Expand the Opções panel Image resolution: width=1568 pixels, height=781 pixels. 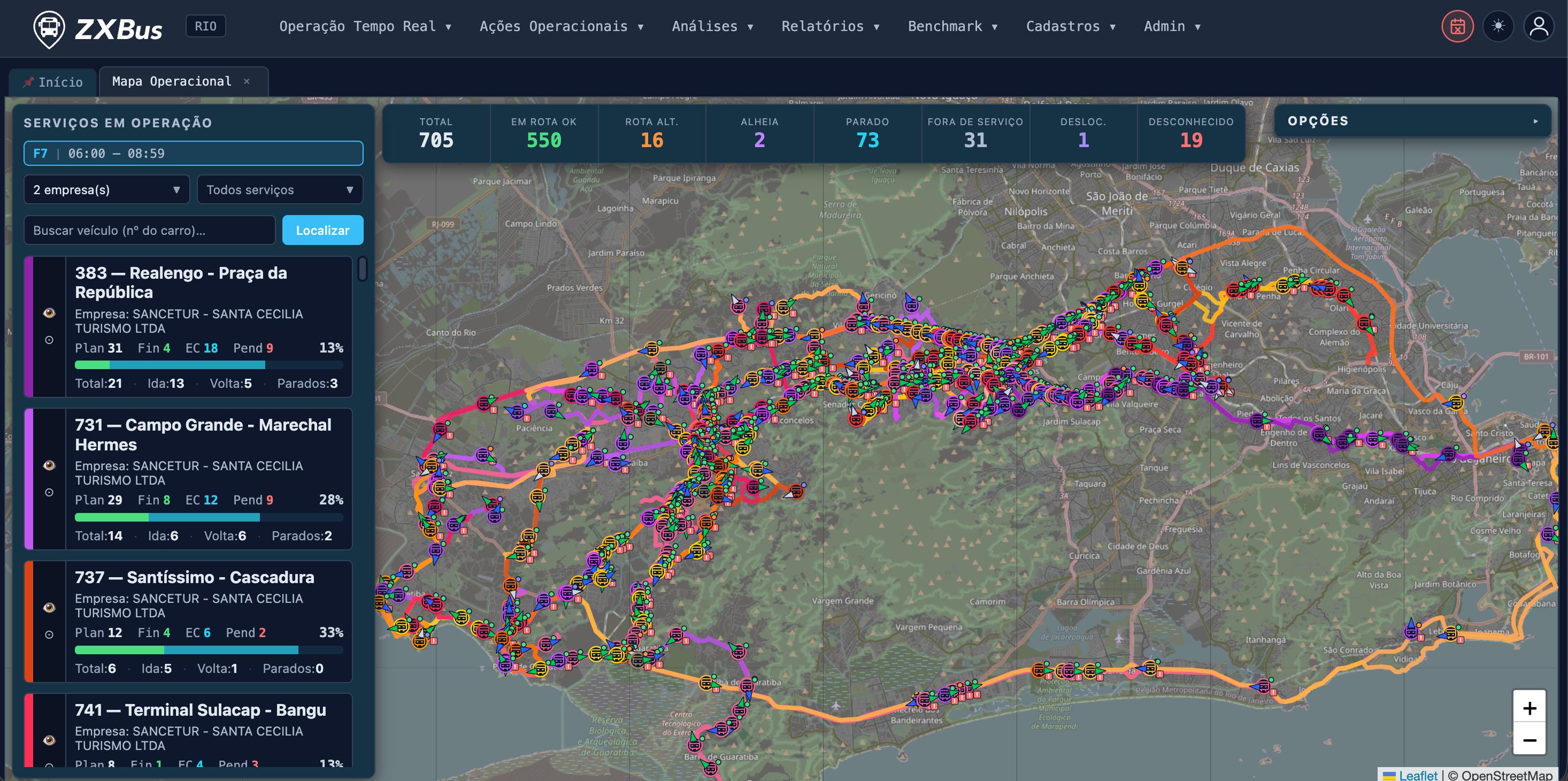coord(1412,120)
